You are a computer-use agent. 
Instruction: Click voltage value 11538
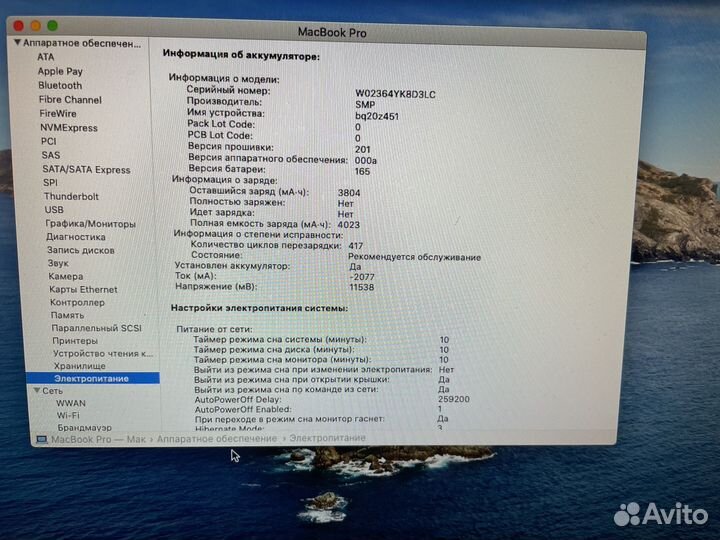pyautogui.click(x=362, y=287)
